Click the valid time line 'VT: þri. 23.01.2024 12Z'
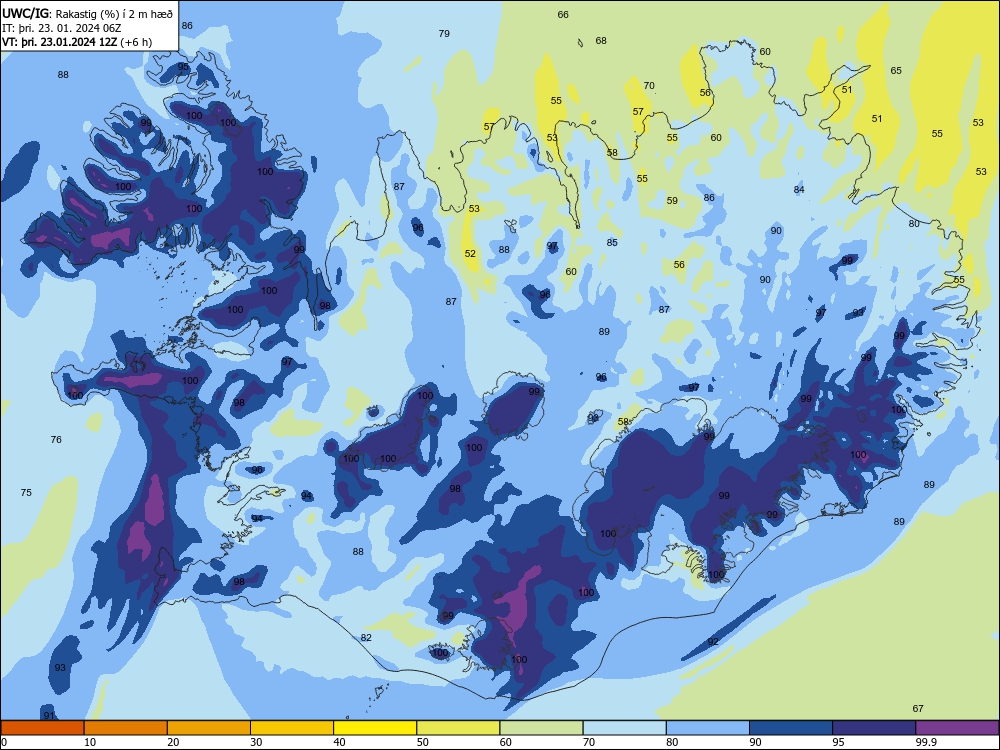The image size is (1000, 750). coord(60,42)
